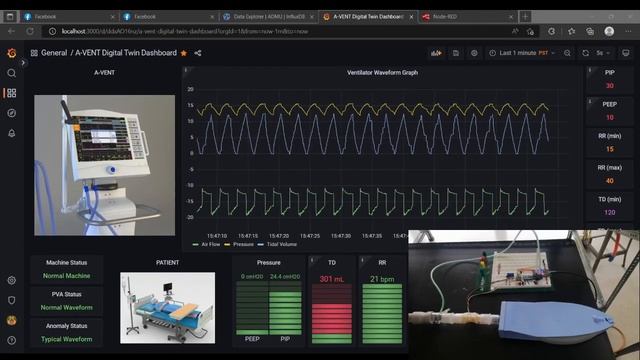This screenshot has height=360, width=640.
Task: Expand the Grafana sidebar with the chevron
Action: (x=23, y=63)
